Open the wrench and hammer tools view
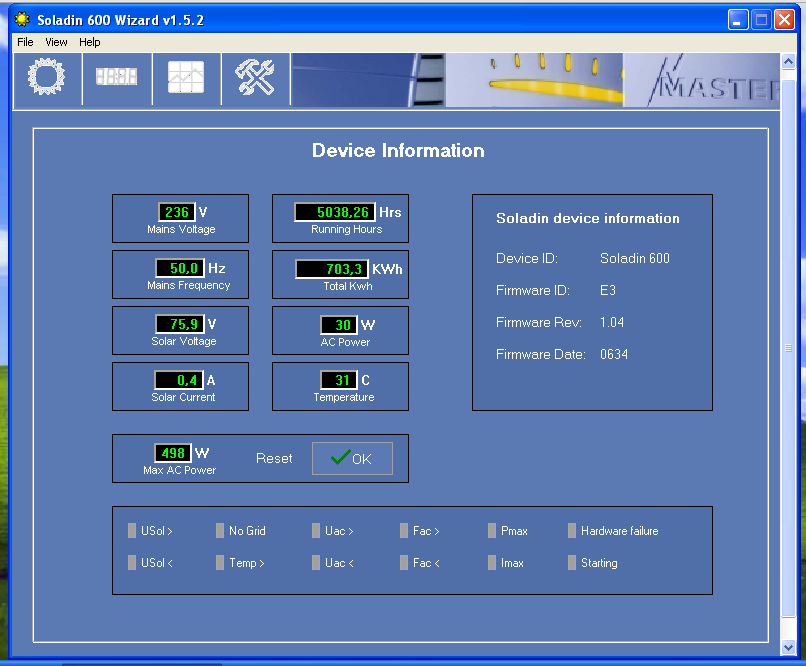 (x=255, y=78)
